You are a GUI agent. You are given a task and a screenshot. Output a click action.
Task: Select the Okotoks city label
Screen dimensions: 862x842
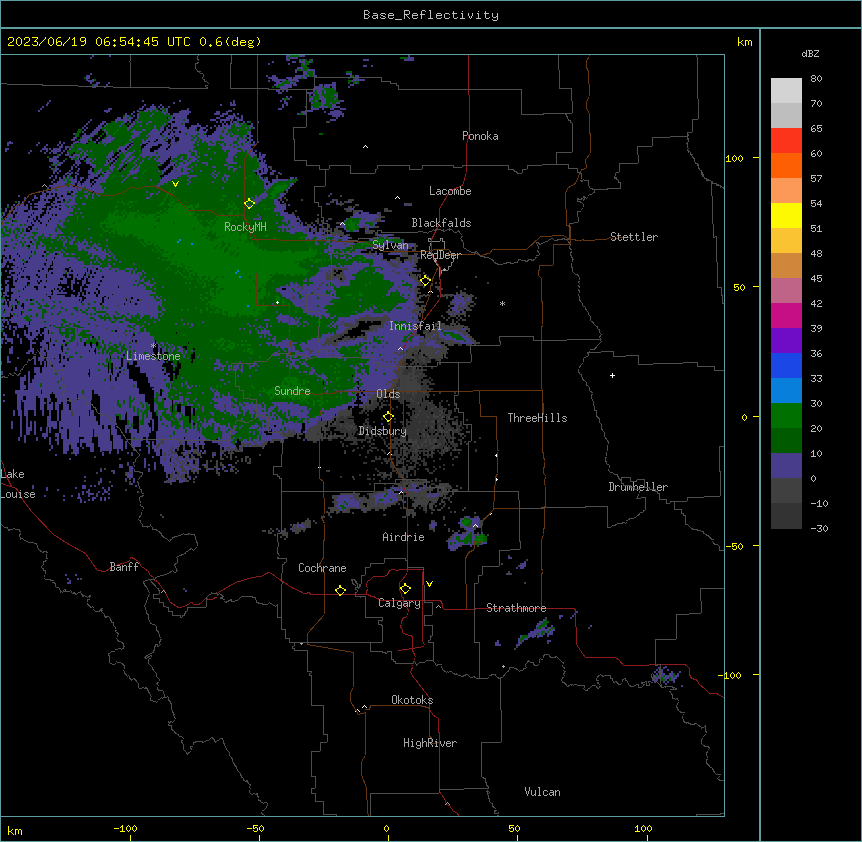click(x=412, y=700)
